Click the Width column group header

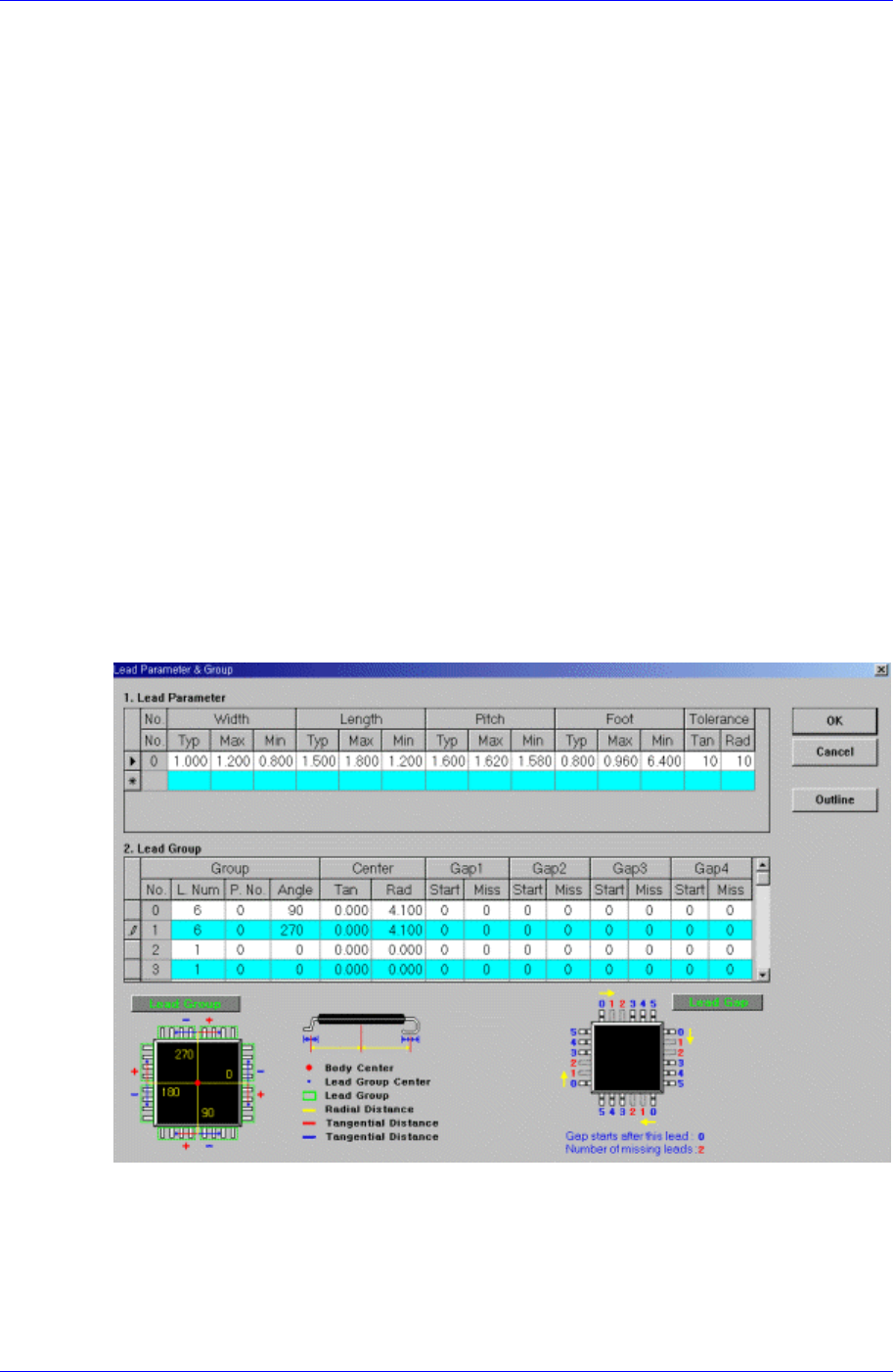click(x=232, y=719)
